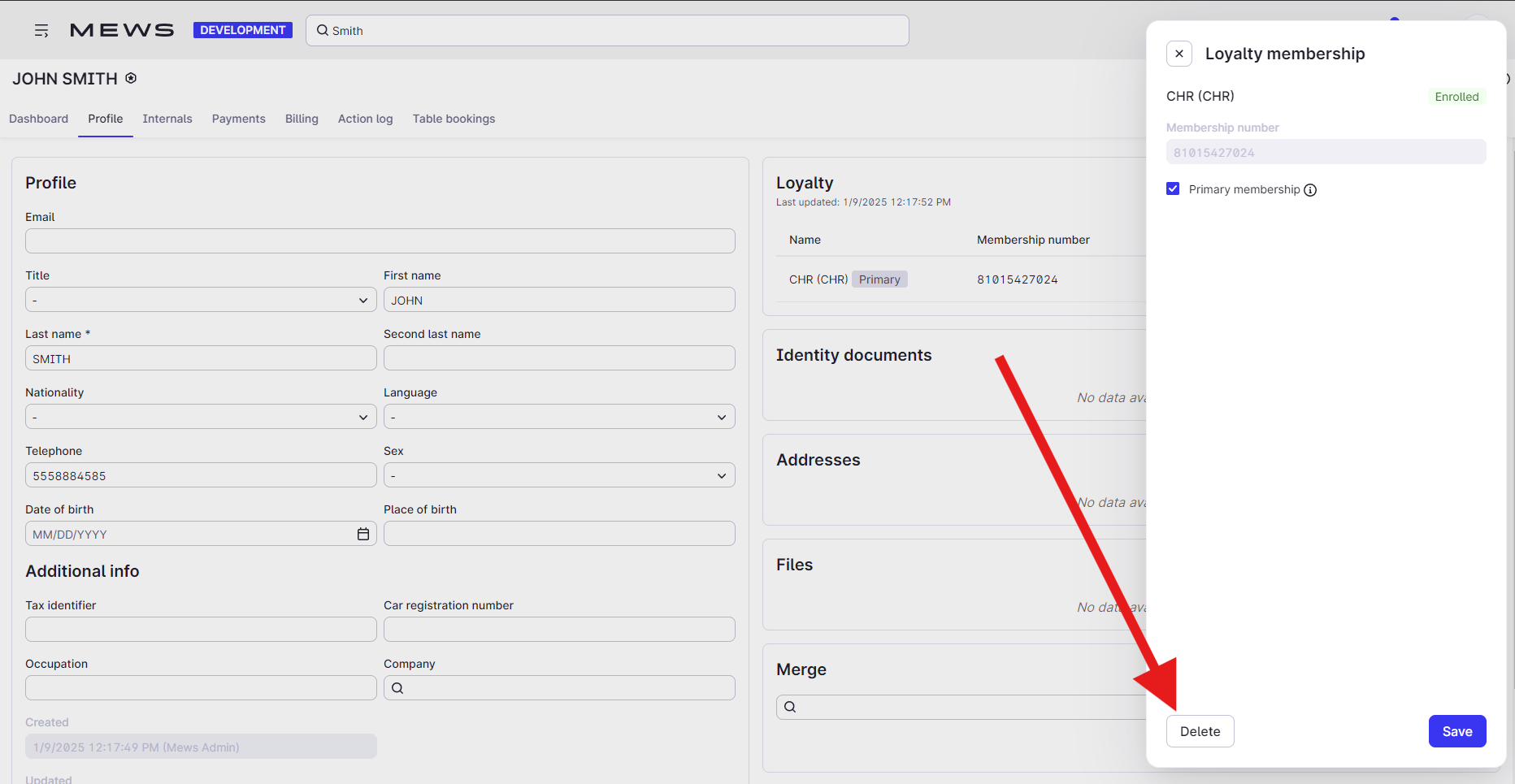Screen dimensions: 1515x784
Task: Click the Membership number input field
Action: pos(1326,152)
